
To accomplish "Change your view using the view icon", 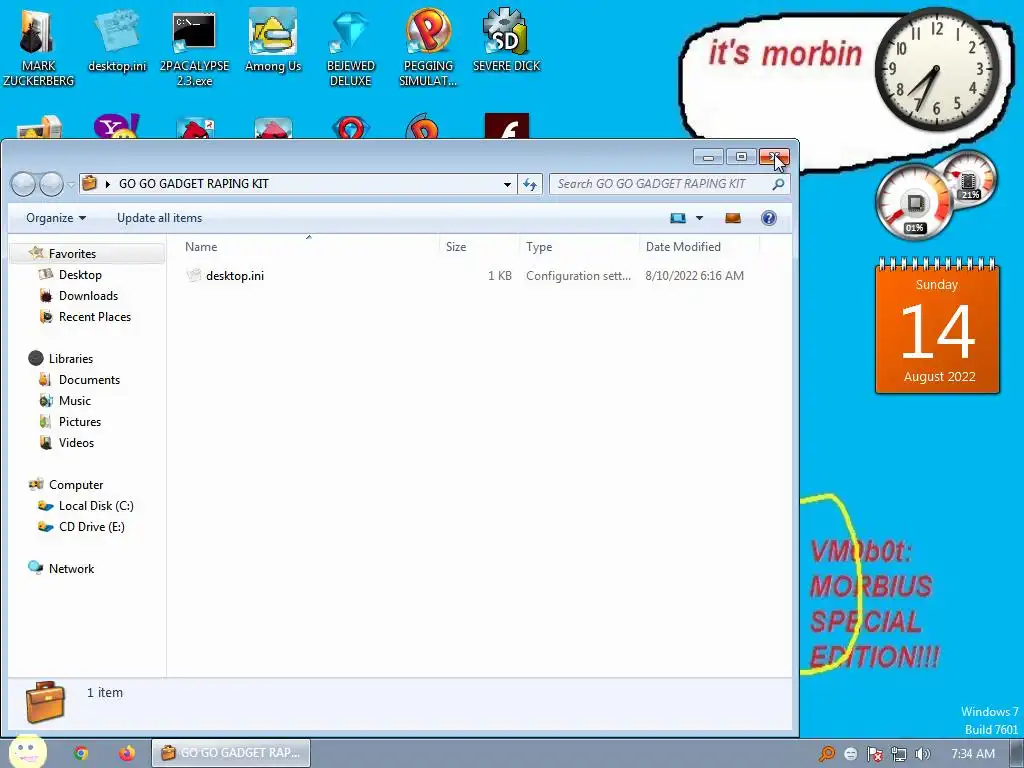I will (x=678, y=218).
